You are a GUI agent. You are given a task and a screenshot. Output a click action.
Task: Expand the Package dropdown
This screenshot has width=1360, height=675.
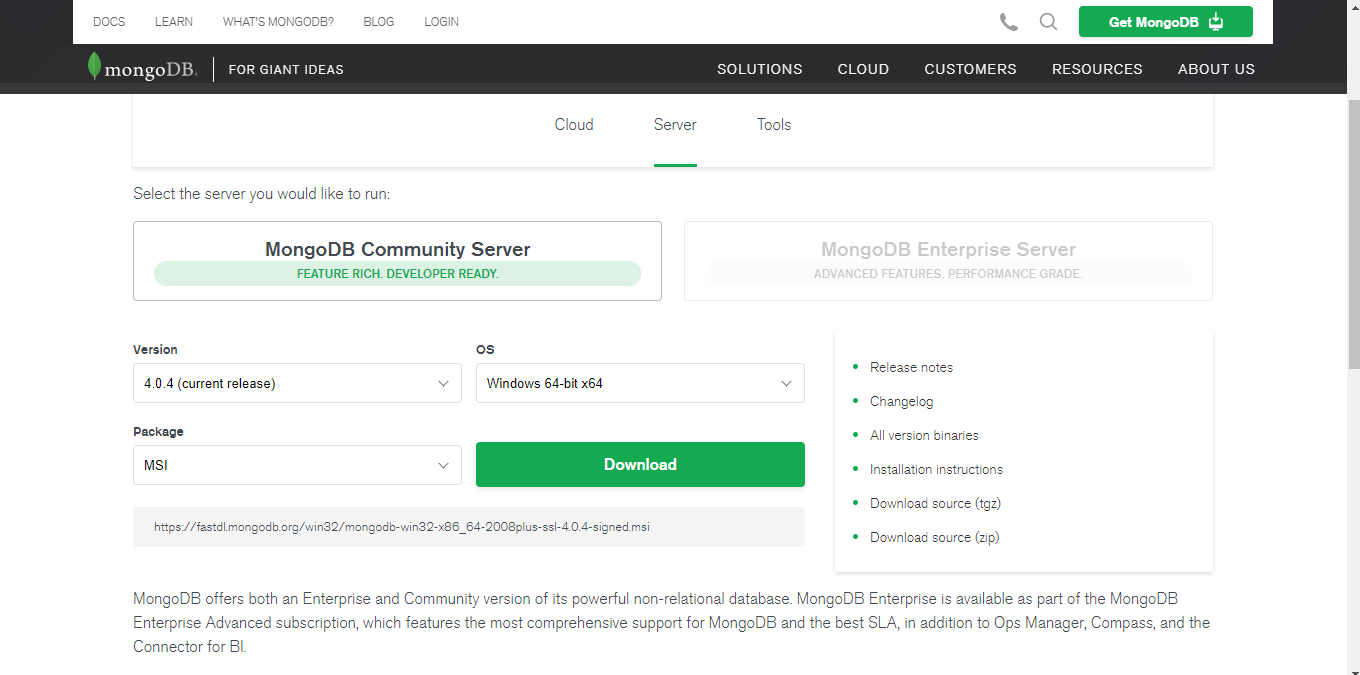coord(297,465)
